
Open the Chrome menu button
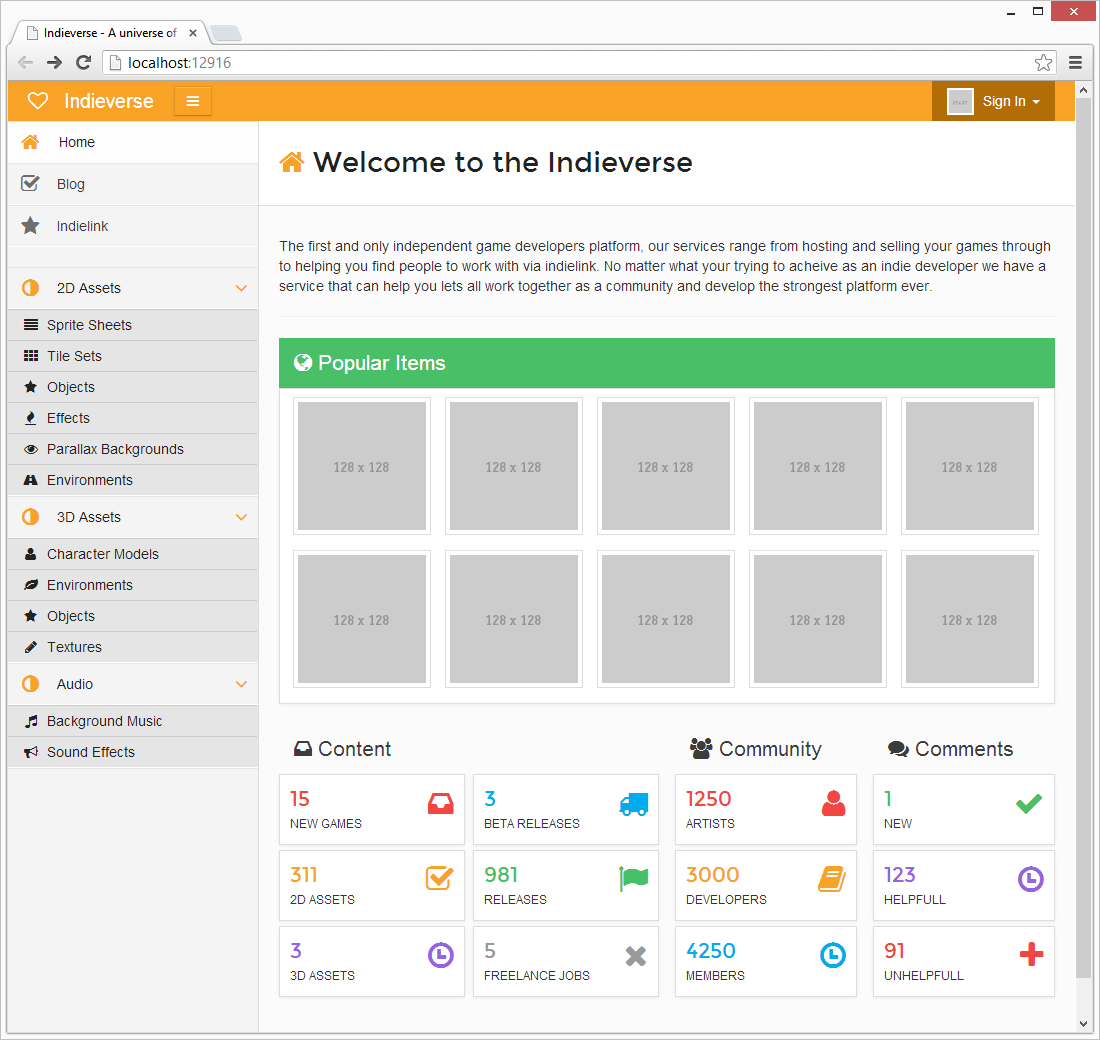tap(1075, 62)
